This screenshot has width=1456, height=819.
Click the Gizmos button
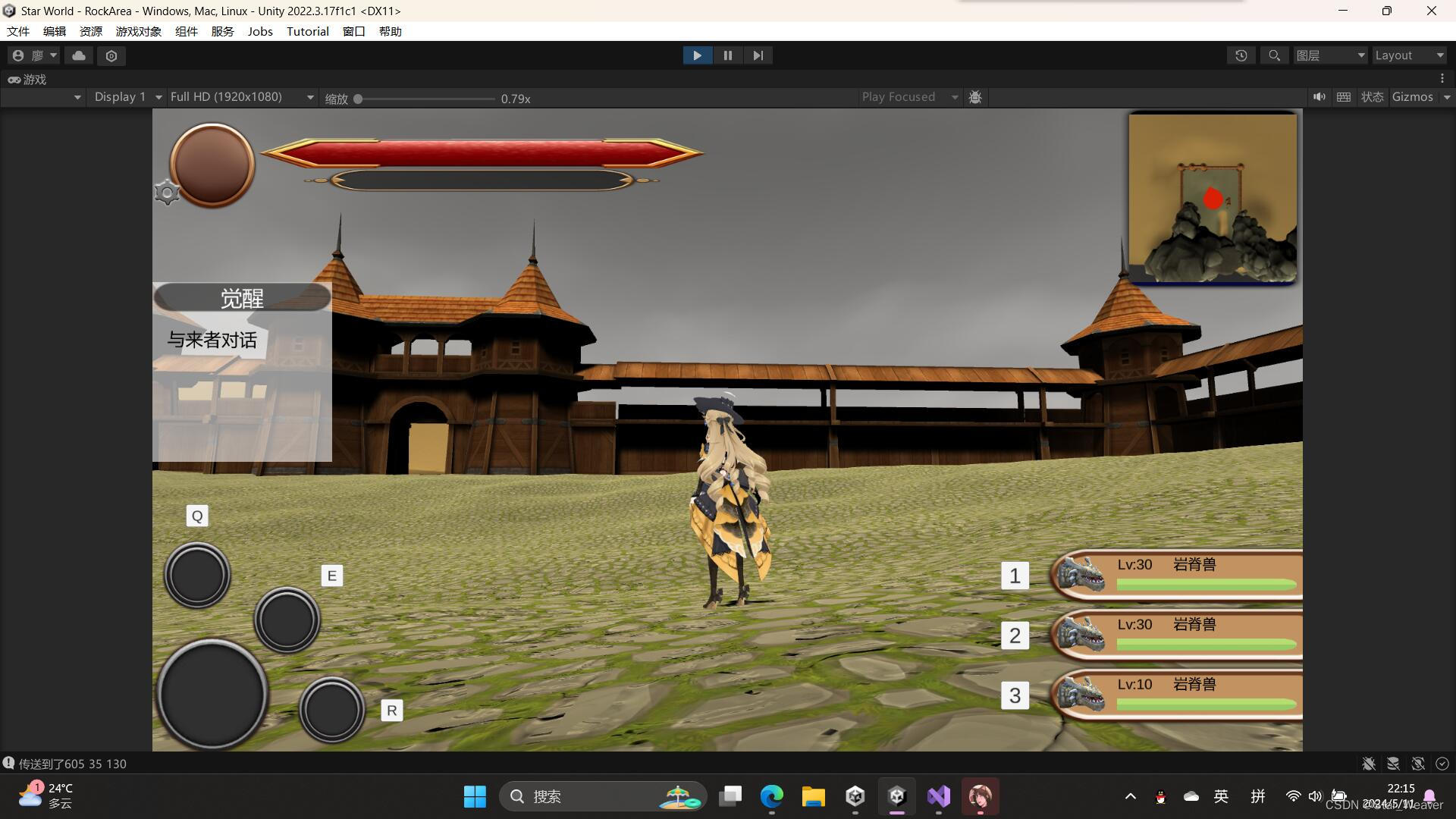1412,97
